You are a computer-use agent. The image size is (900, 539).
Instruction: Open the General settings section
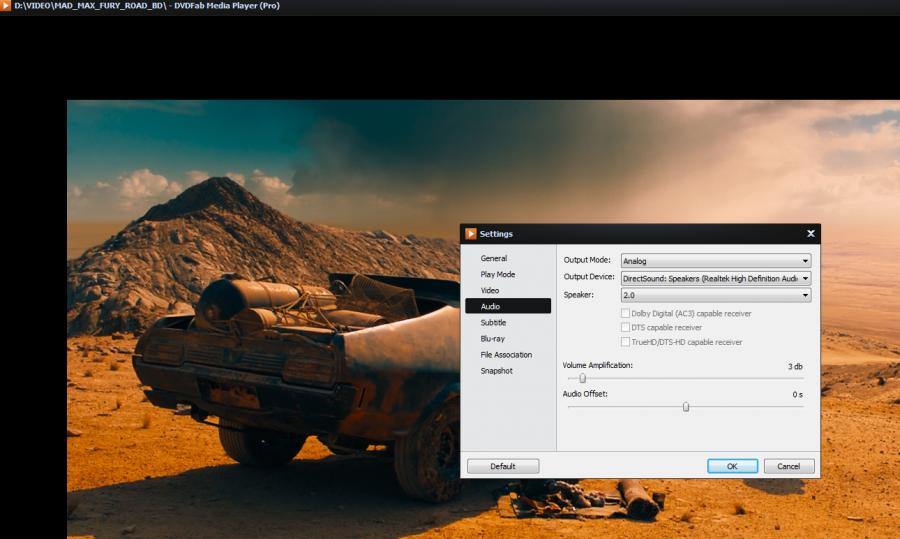tap(508, 258)
